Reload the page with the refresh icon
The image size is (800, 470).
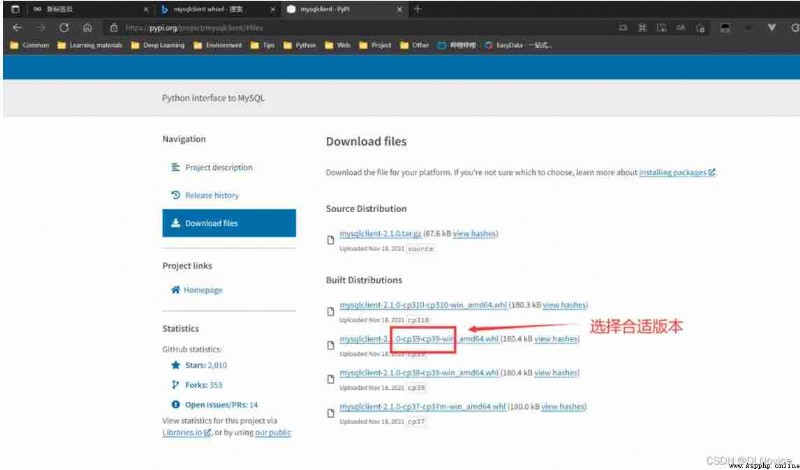[x=64, y=28]
